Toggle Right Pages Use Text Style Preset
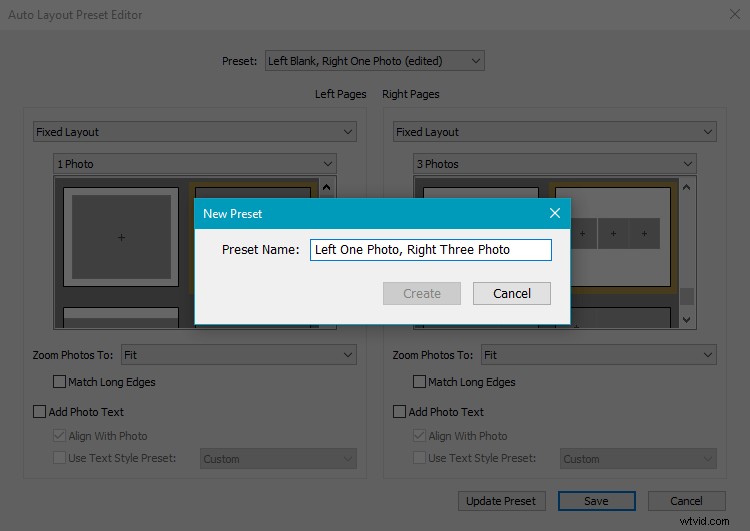The image size is (750, 531). coord(419,458)
